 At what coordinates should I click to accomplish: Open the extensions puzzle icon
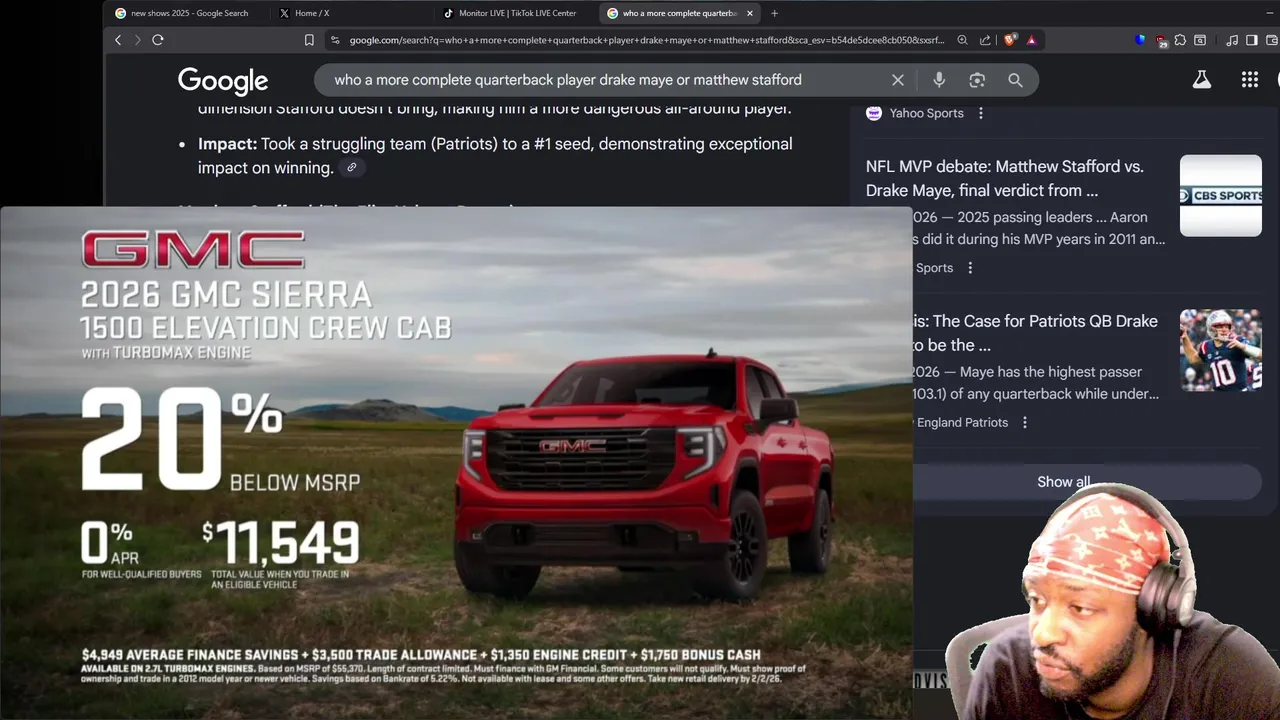[1181, 40]
